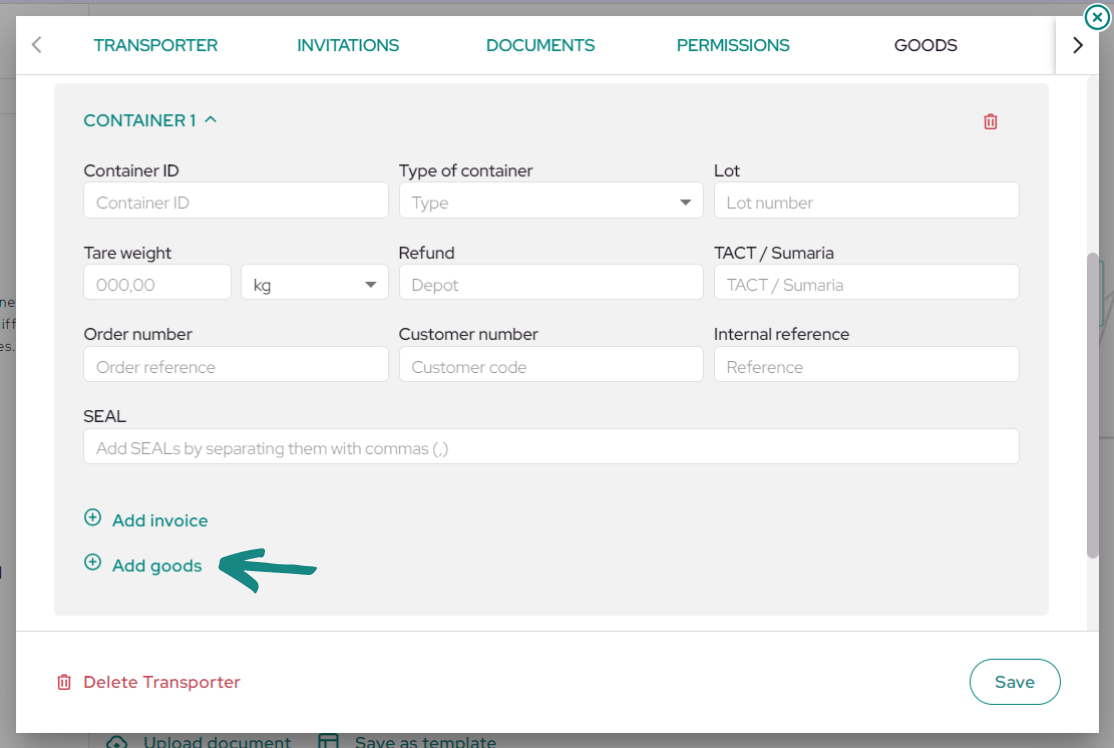Show more tabs with the right arrow
Screen dimensions: 1114x748
coord(1078,45)
